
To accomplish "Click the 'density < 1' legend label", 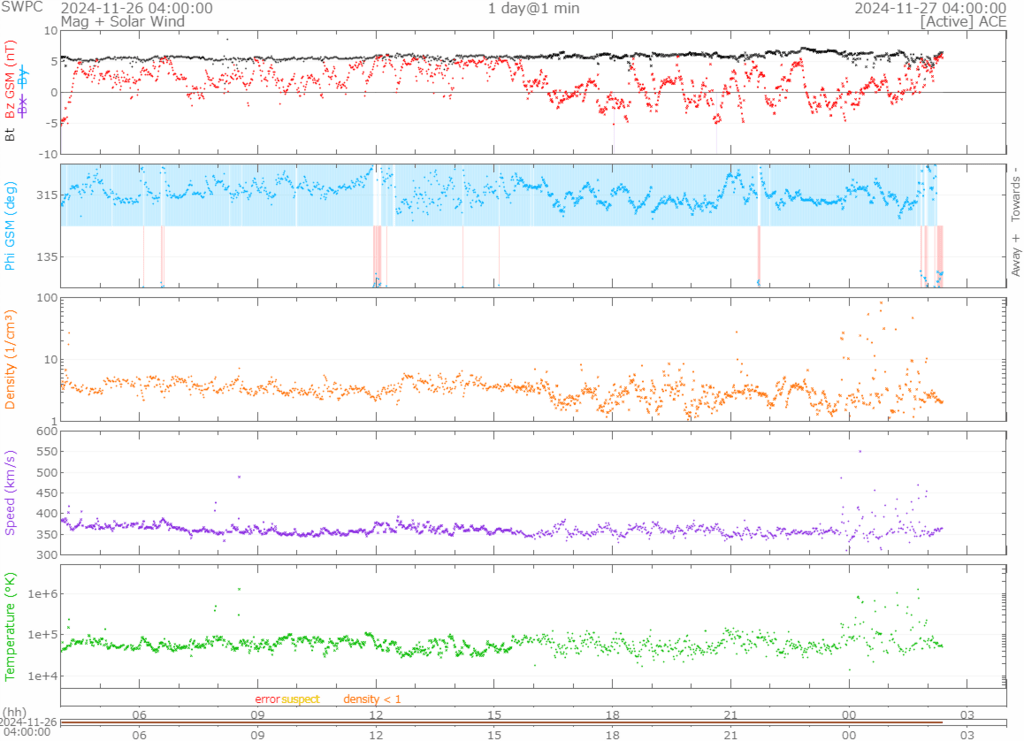I will 372,699.
